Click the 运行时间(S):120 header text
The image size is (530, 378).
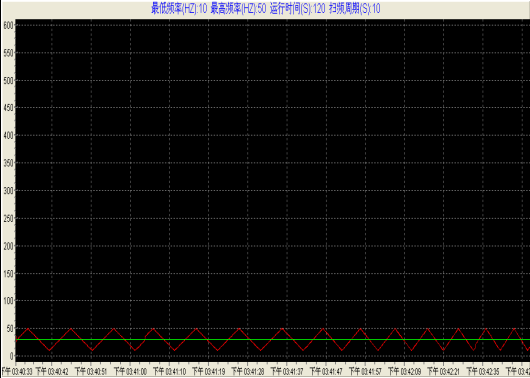click(297, 9)
